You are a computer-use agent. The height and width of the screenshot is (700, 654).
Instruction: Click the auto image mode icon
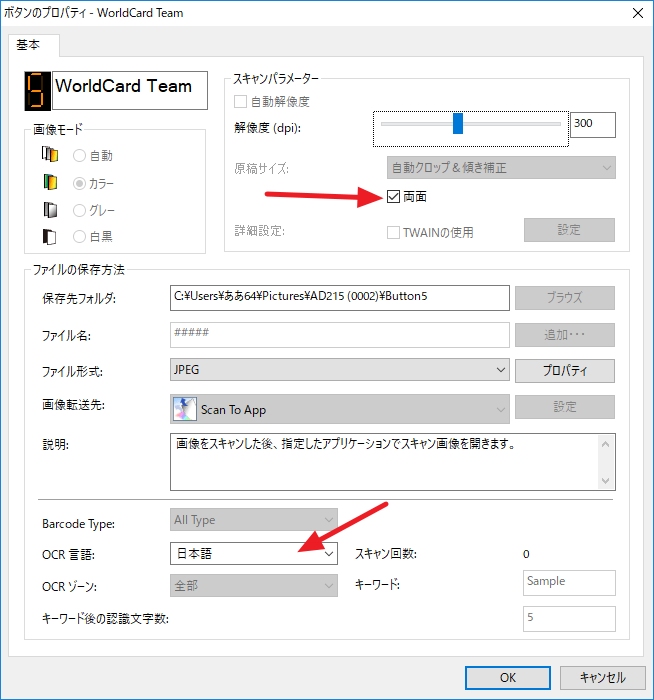coord(50,155)
